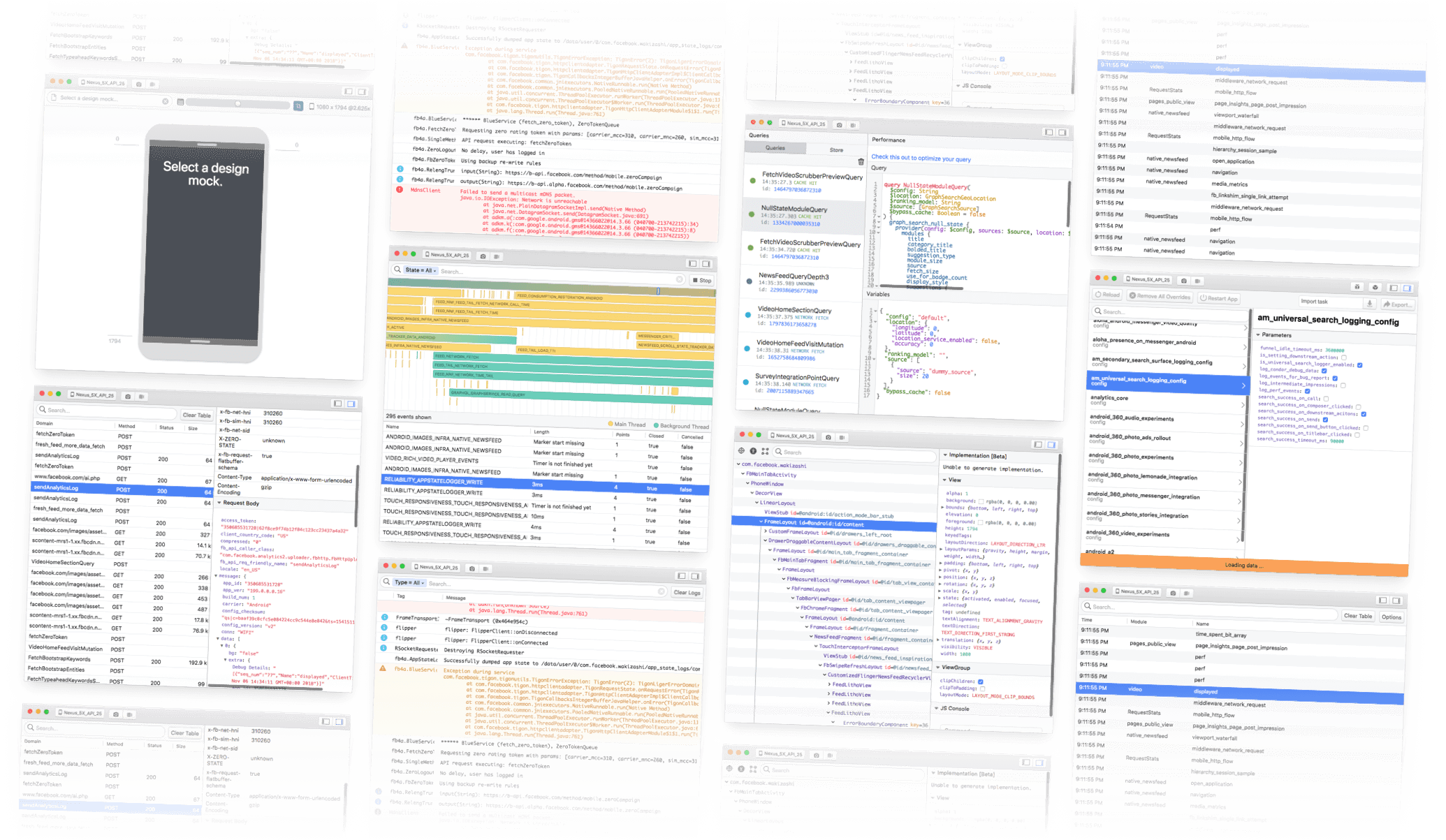
Task: Click the design mock opacity slider handle
Action: pos(238,103)
